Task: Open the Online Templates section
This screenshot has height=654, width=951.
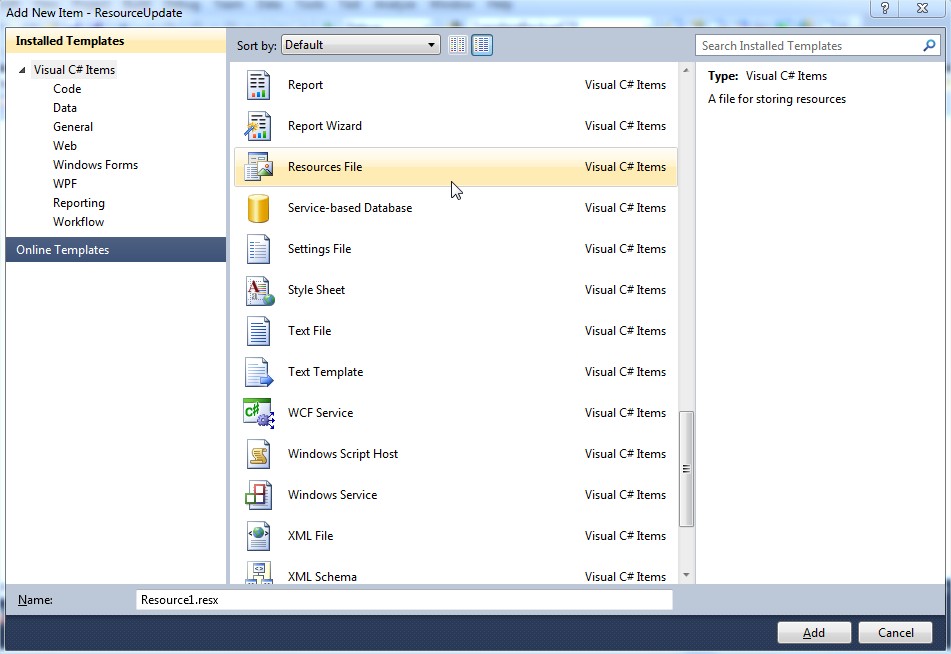Action: coord(116,250)
